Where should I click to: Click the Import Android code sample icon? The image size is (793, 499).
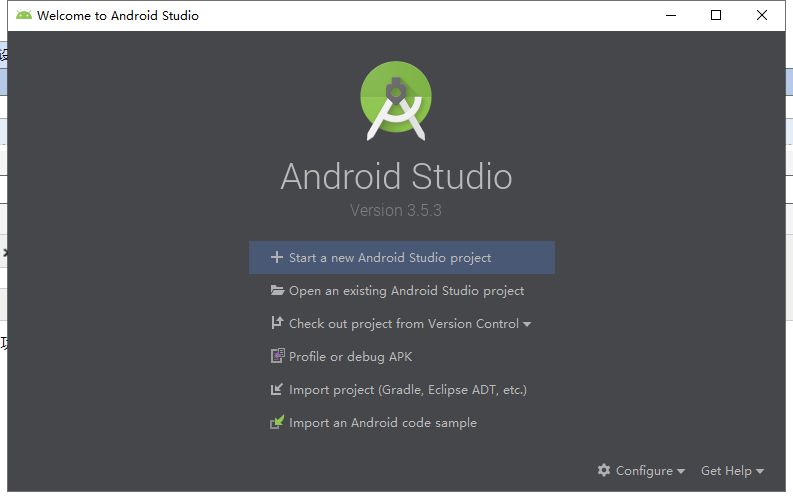277,422
